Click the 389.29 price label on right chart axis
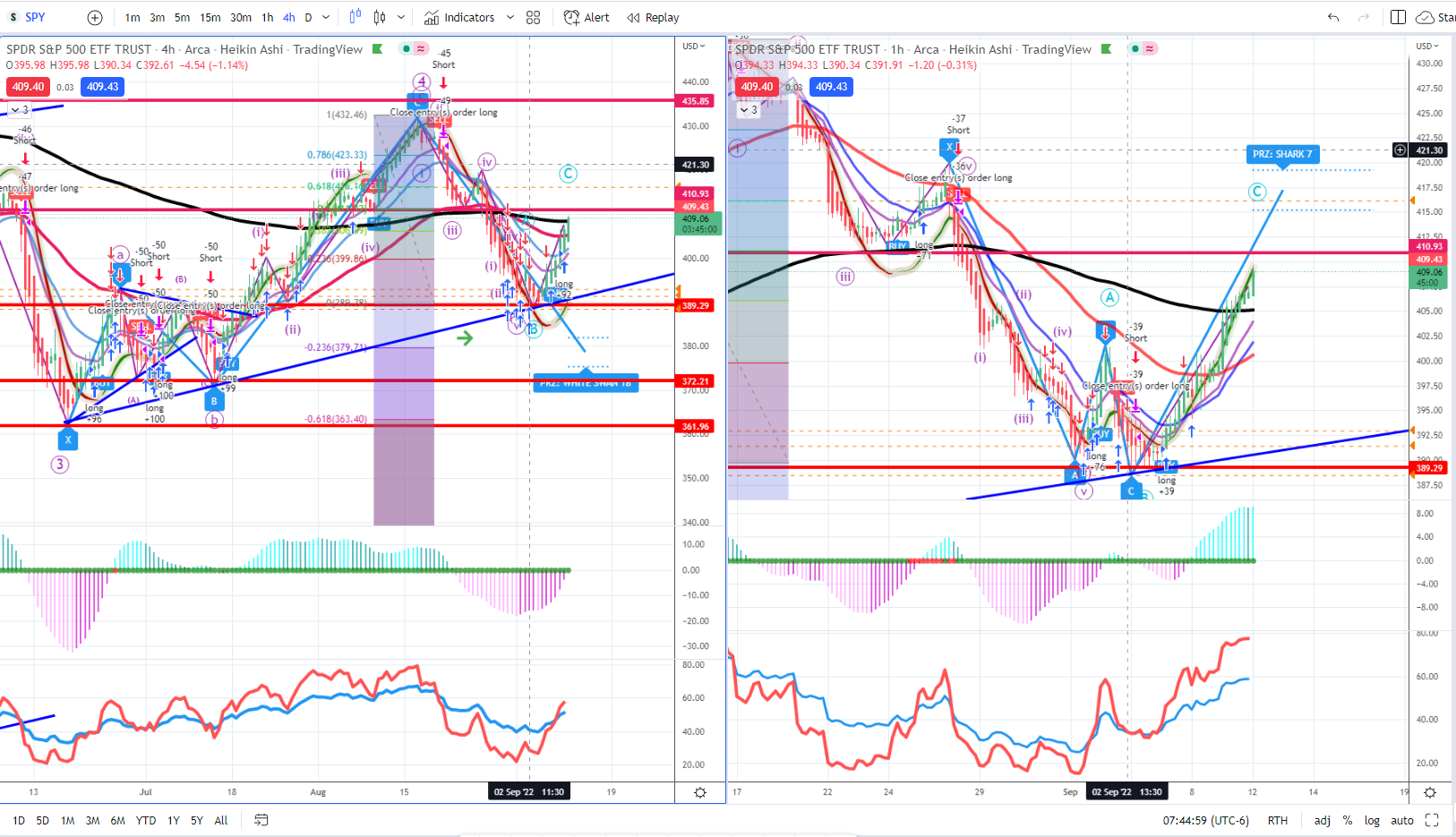 1429,468
